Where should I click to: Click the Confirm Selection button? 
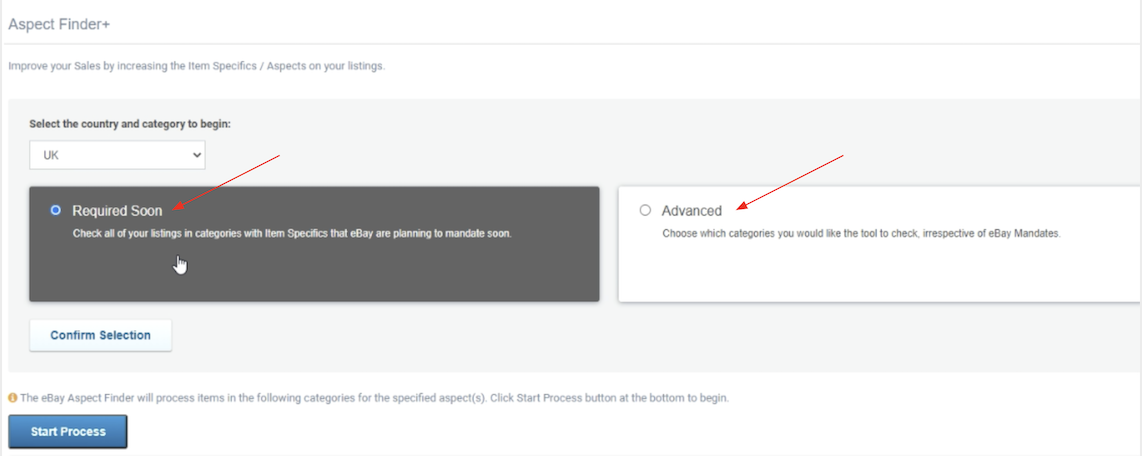coord(101,335)
